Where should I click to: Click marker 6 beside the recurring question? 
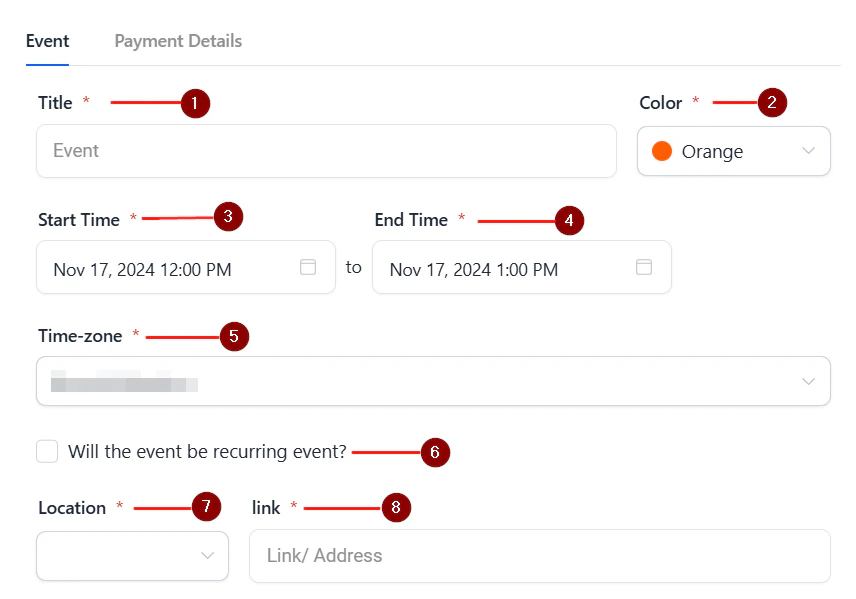(435, 452)
